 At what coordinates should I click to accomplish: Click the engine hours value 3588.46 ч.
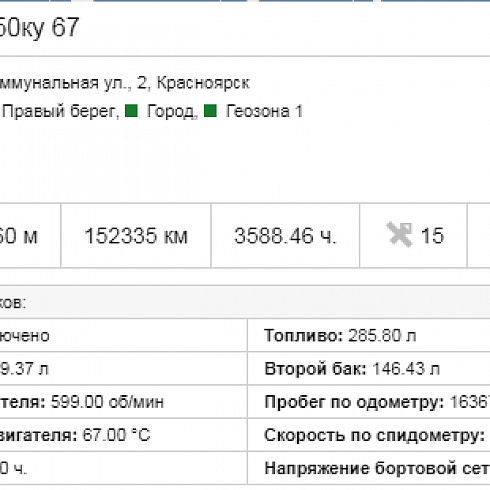tap(285, 236)
